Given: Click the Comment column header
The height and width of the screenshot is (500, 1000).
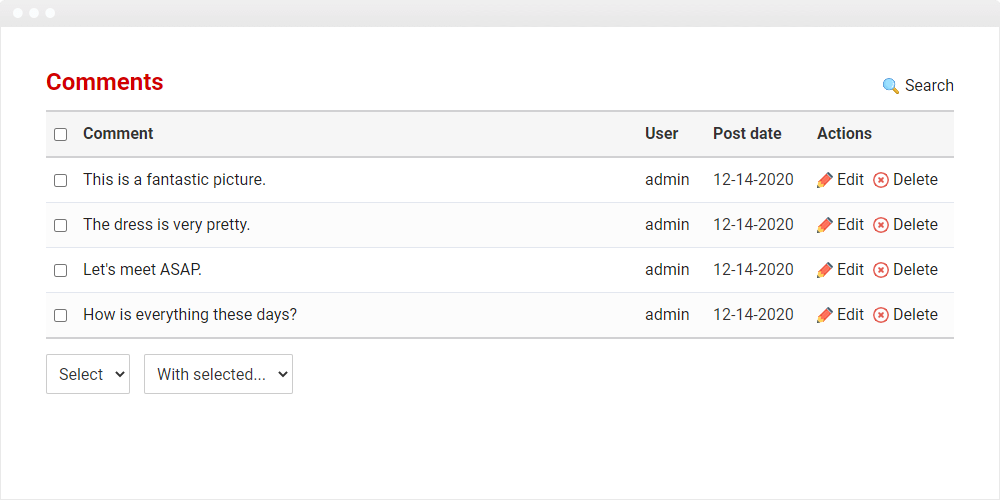Looking at the screenshot, I should tap(118, 133).
